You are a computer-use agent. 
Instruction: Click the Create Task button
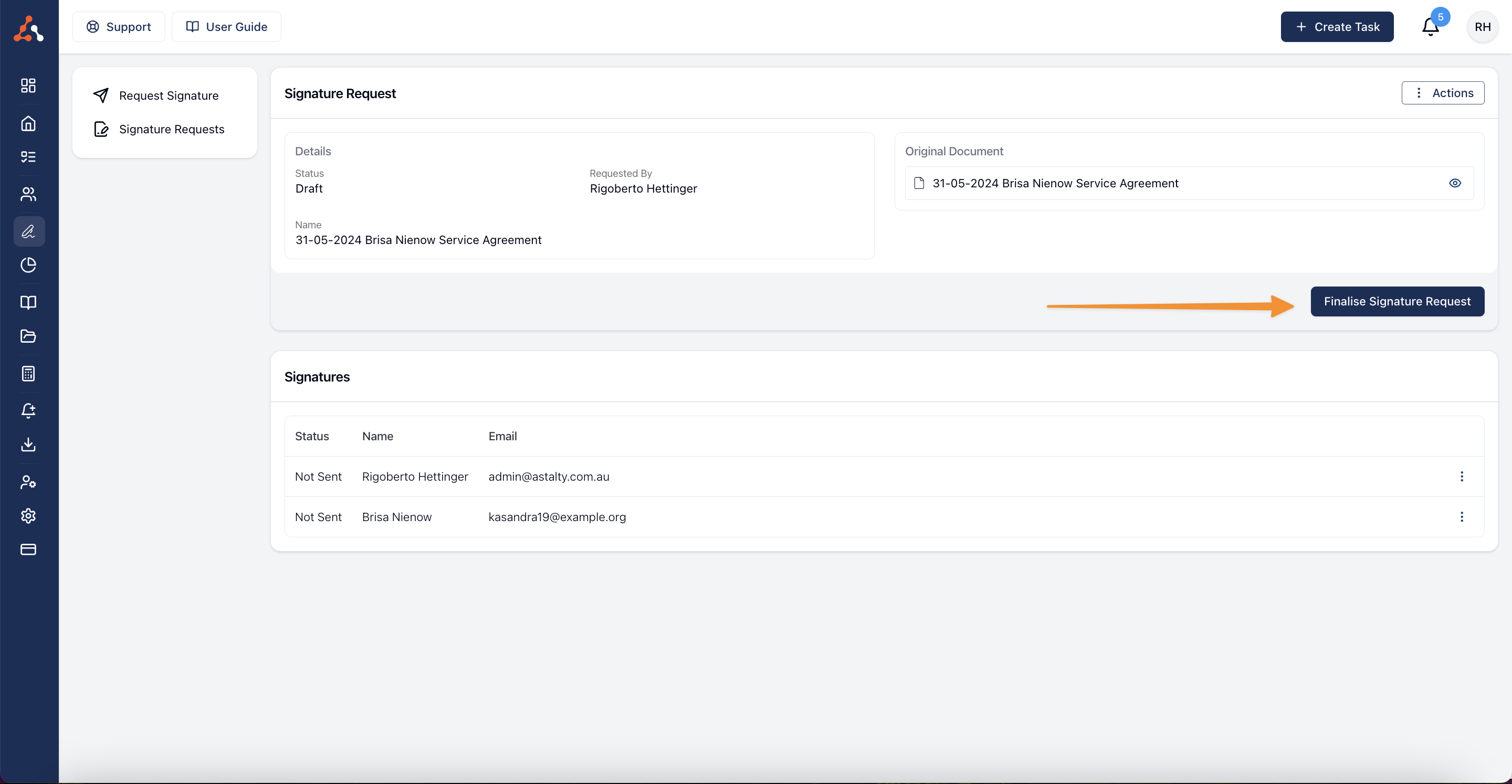pos(1337,27)
